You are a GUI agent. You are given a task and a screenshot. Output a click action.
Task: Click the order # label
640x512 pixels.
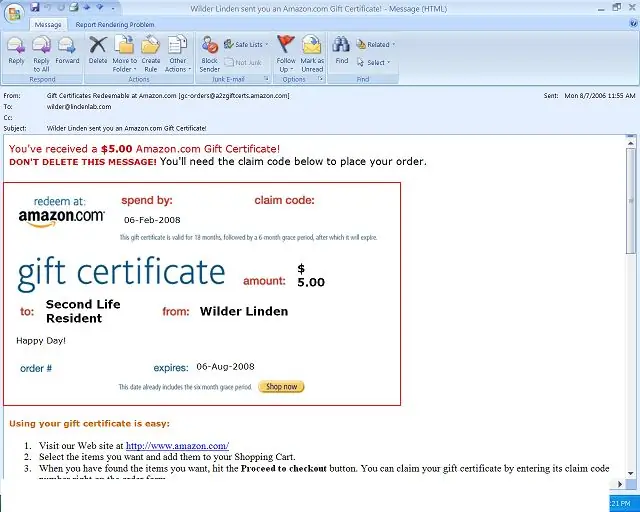pos(36,368)
